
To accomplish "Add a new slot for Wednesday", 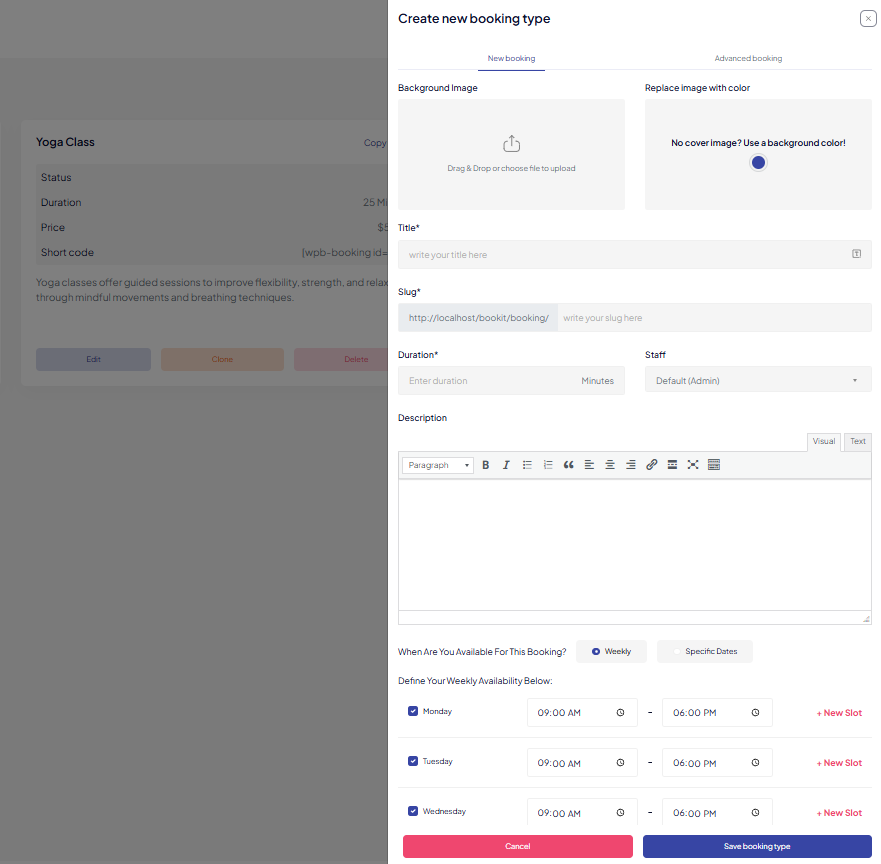I will (839, 813).
